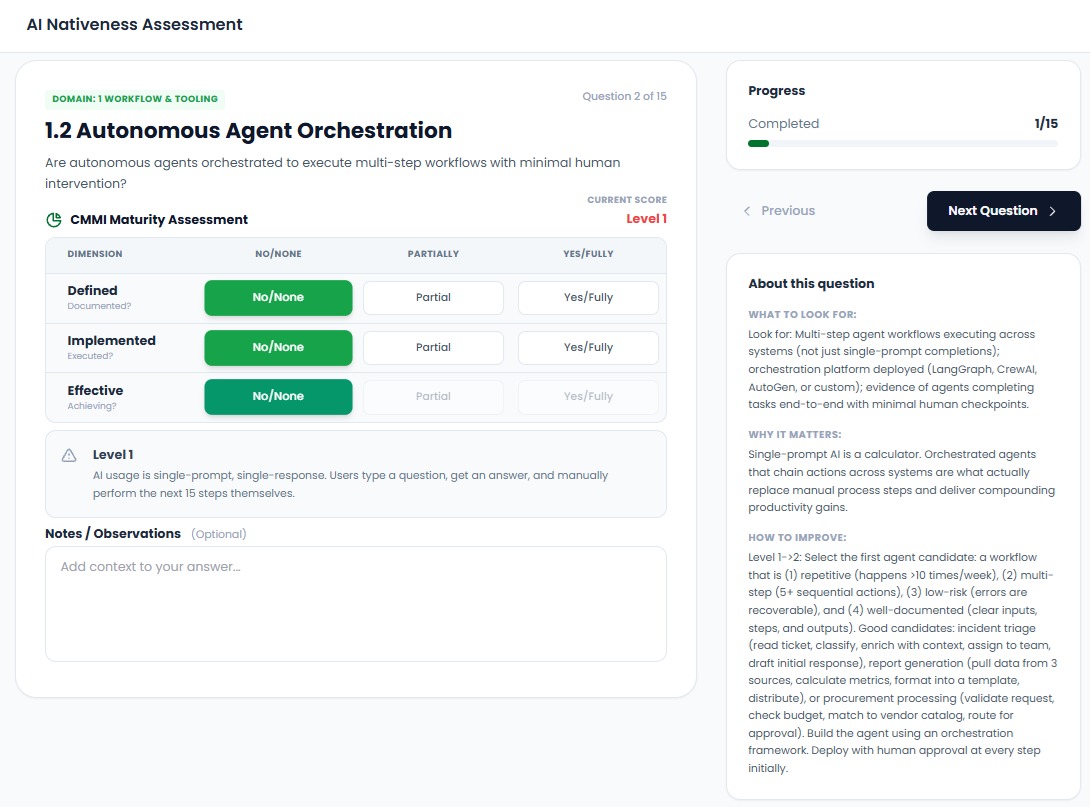Viewport: 1090px width, 807px height.
Task: Click the Completed progress bar
Action: pyautogui.click(x=903, y=144)
